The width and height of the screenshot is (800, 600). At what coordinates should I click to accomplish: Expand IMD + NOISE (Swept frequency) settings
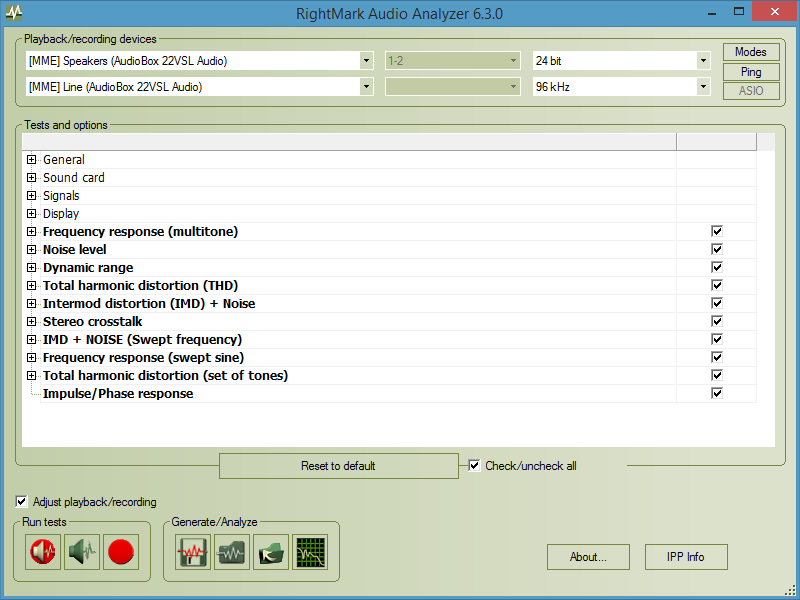click(32, 339)
